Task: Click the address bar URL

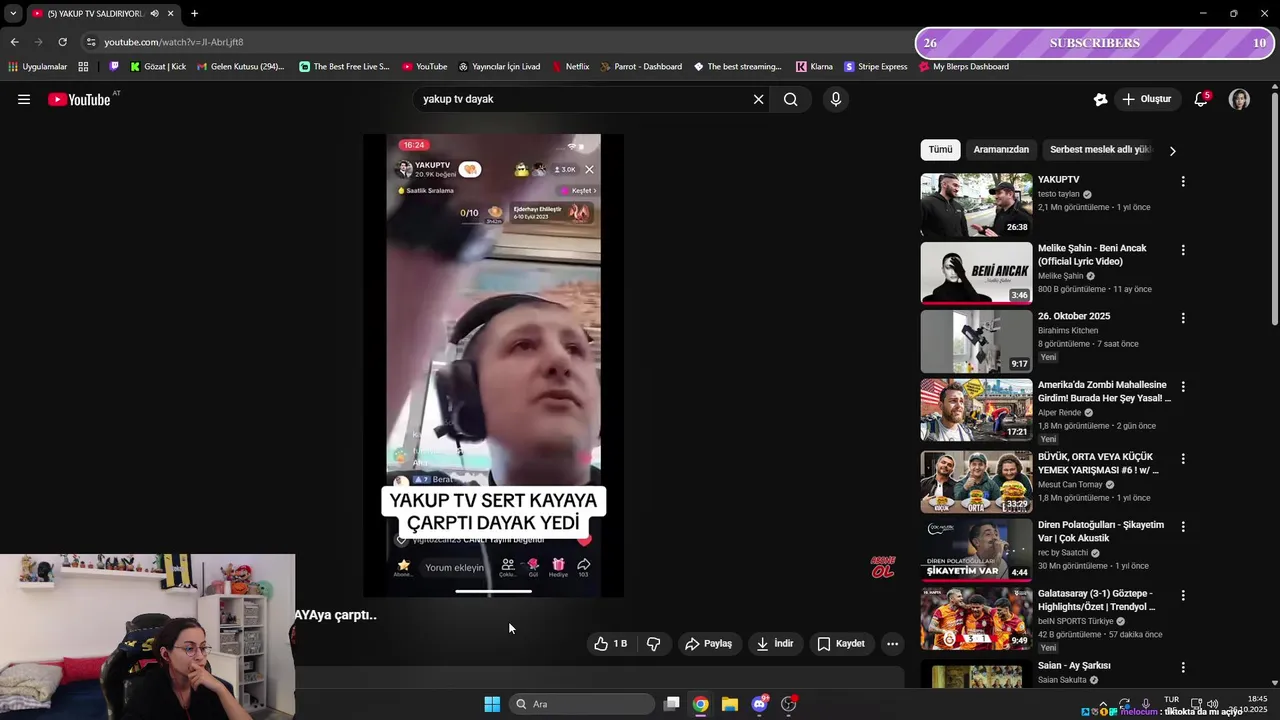Action: [x=174, y=42]
